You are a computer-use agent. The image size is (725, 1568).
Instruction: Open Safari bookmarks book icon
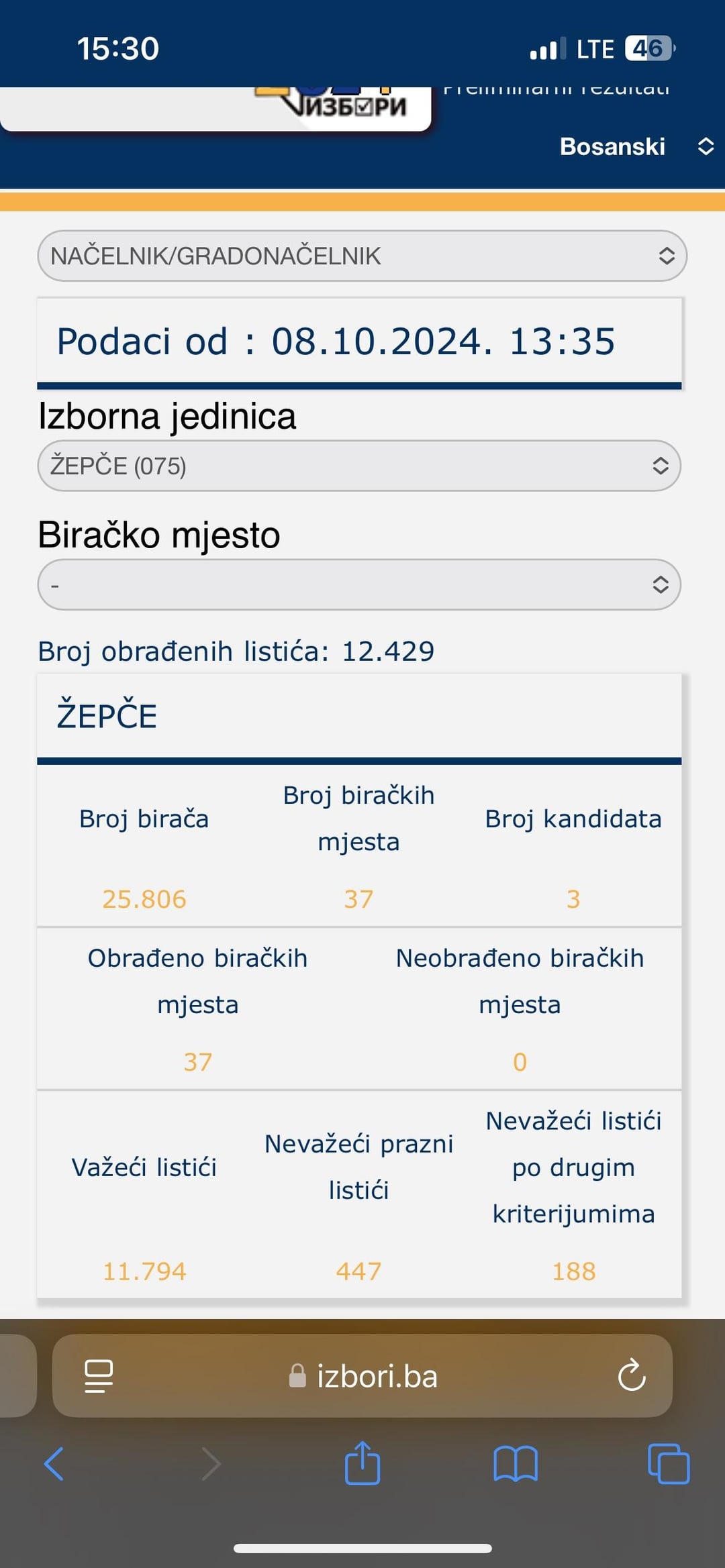click(x=516, y=1463)
